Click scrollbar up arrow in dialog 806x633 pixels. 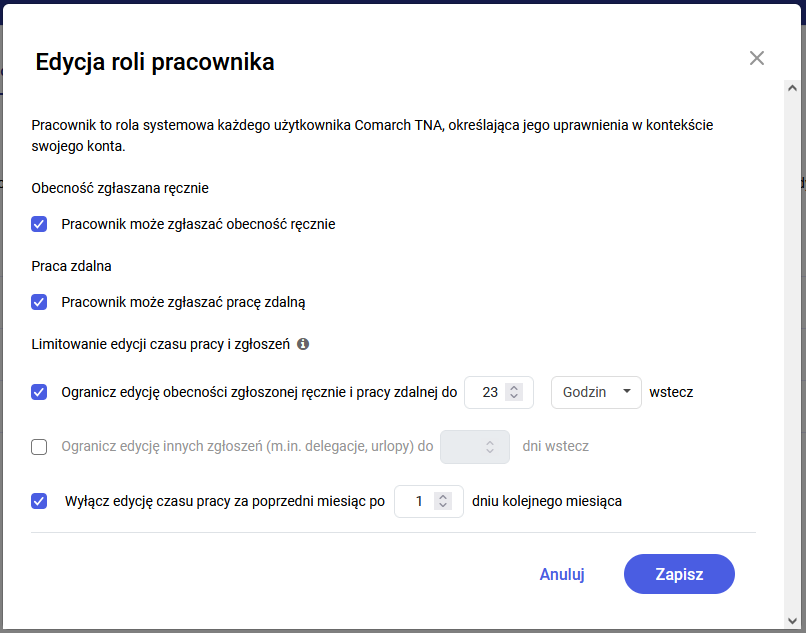(792, 88)
